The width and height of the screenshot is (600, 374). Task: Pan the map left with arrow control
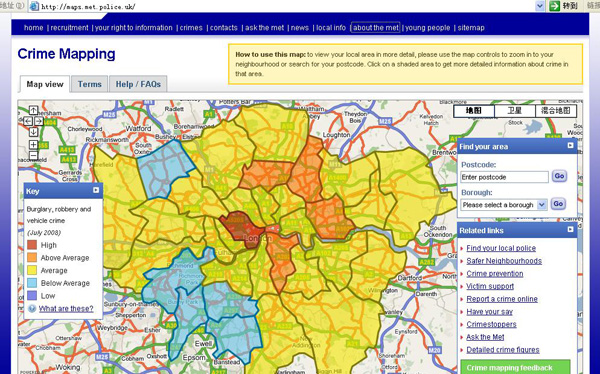tap(28, 121)
